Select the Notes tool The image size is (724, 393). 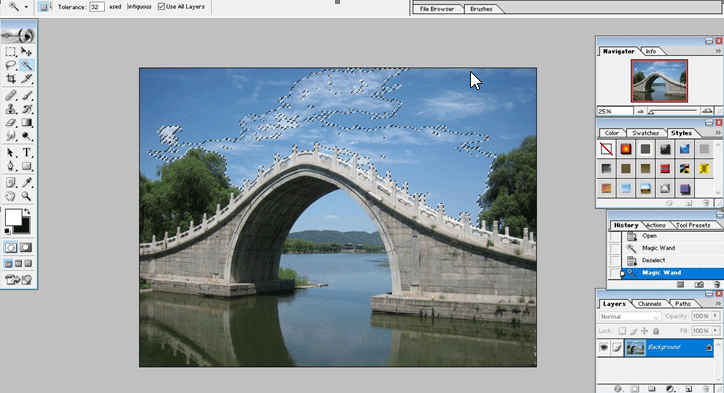tap(11, 183)
